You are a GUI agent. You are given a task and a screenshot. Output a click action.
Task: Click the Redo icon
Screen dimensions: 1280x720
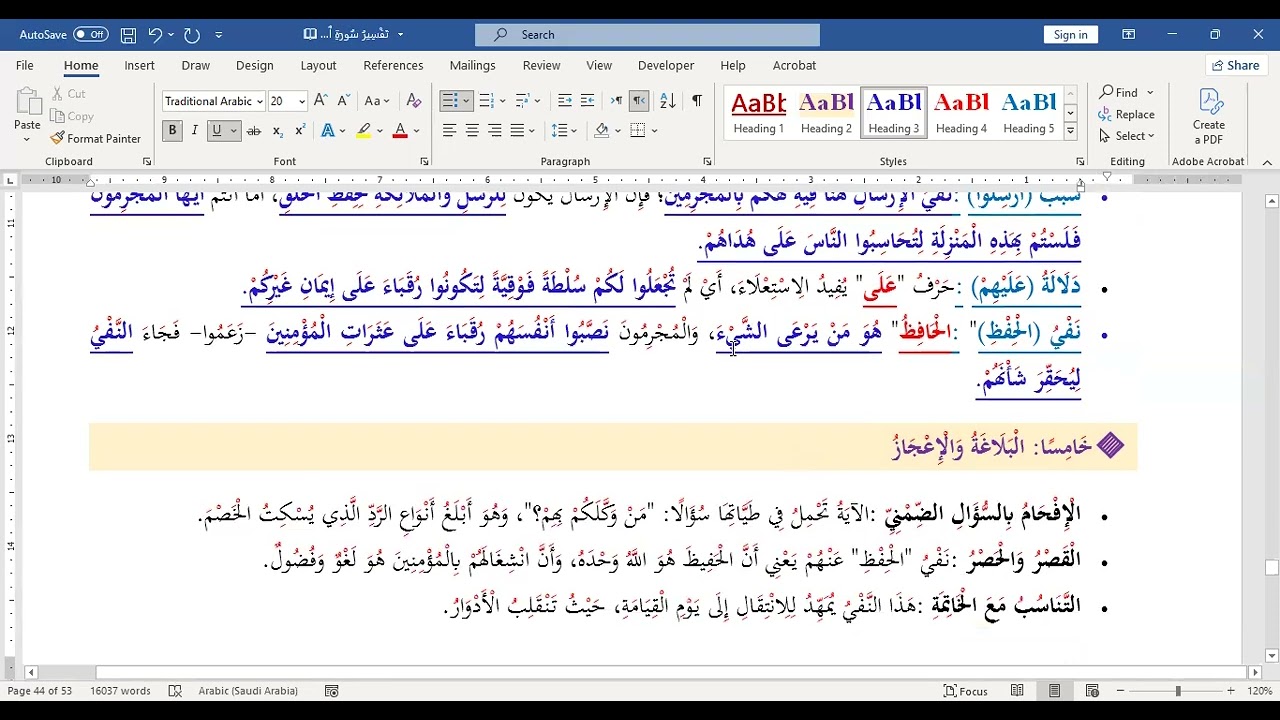pyautogui.click(x=192, y=34)
